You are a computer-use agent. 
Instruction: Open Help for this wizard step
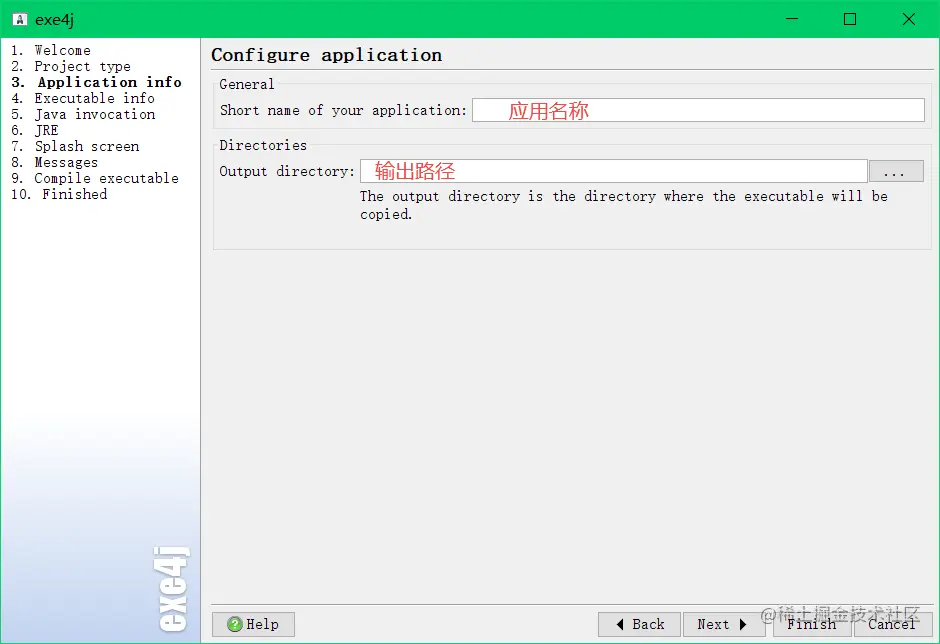click(253, 624)
